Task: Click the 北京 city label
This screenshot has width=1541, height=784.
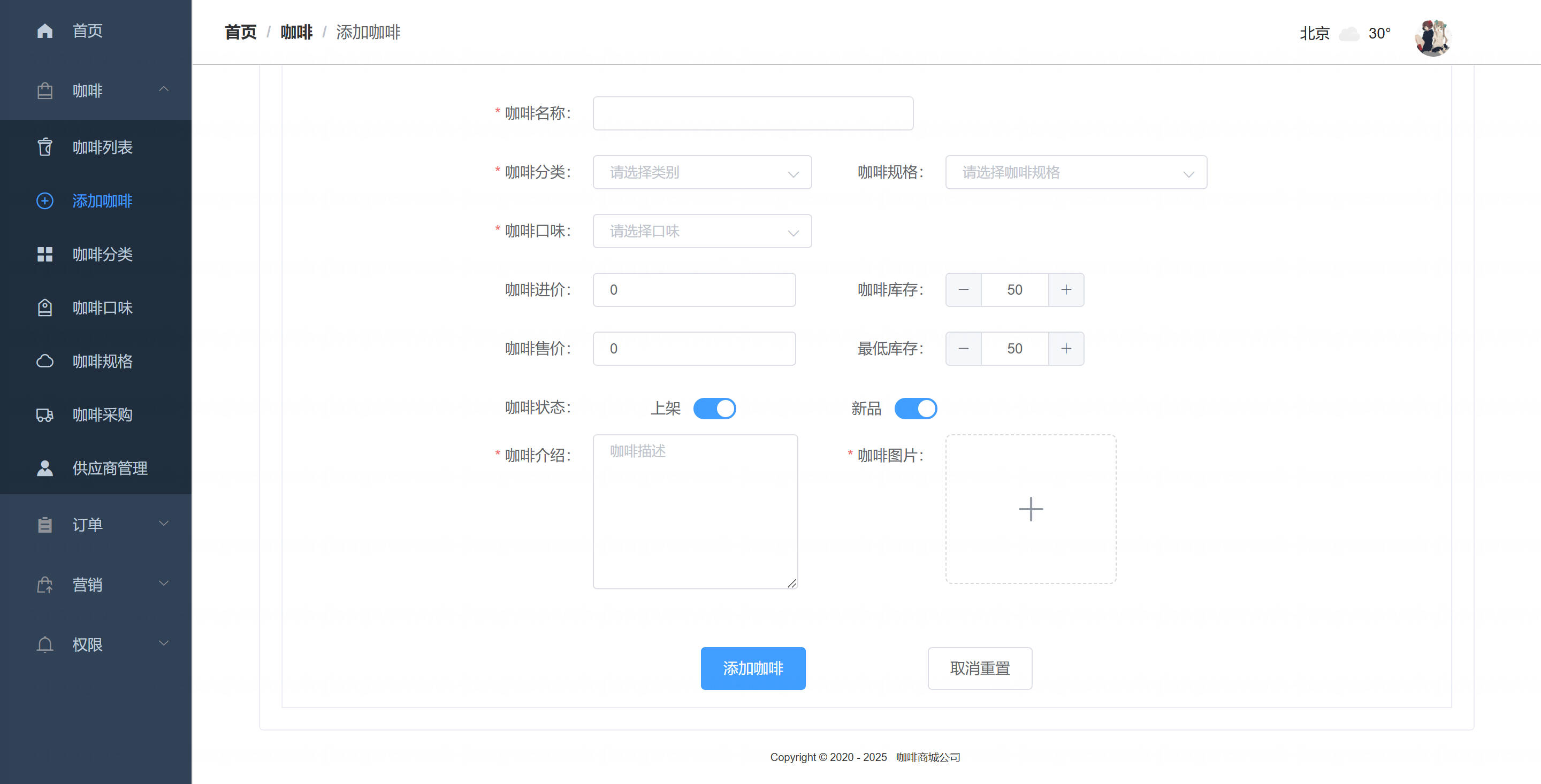Action: [1314, 34]
